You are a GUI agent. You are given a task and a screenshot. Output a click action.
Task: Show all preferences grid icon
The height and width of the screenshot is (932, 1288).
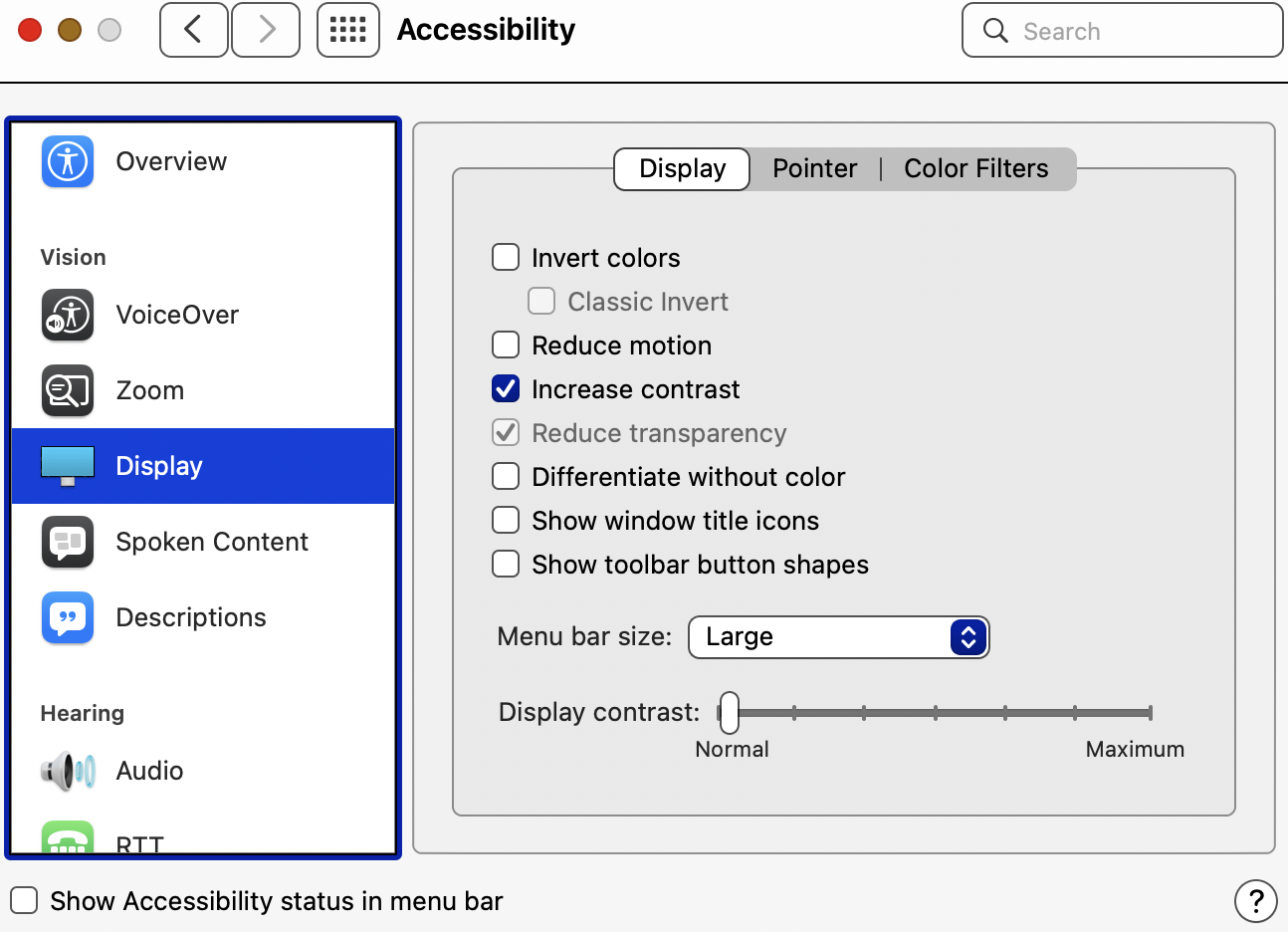tap(347, 30)
